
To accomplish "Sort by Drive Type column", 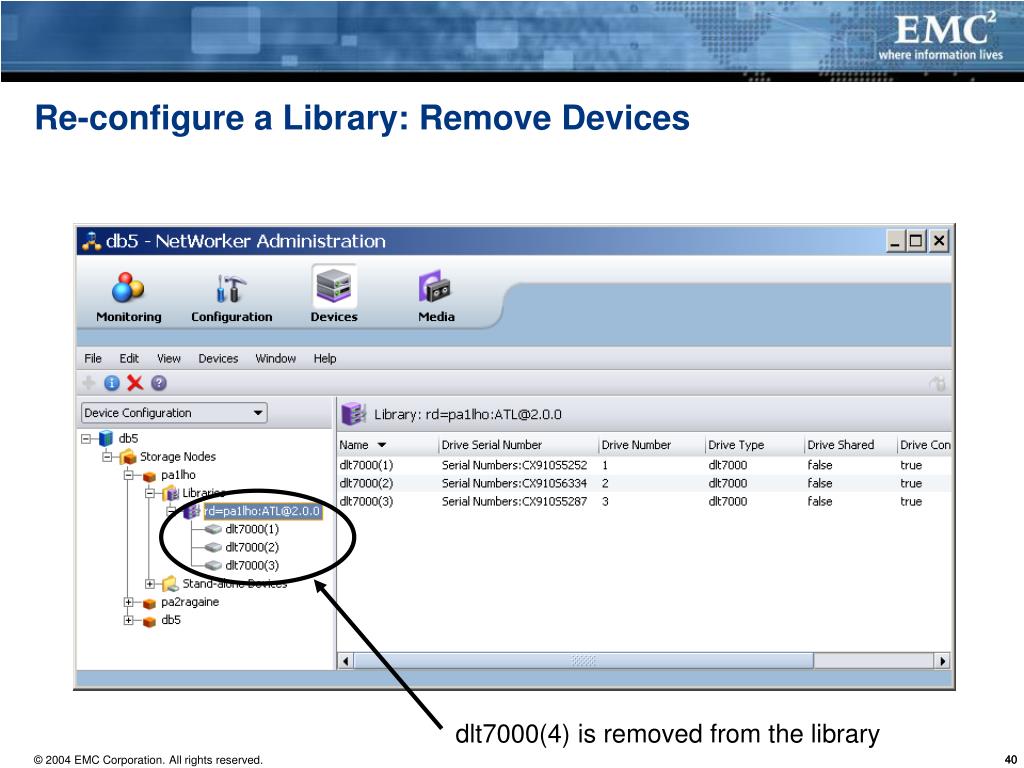I will (x=754, y=445).
